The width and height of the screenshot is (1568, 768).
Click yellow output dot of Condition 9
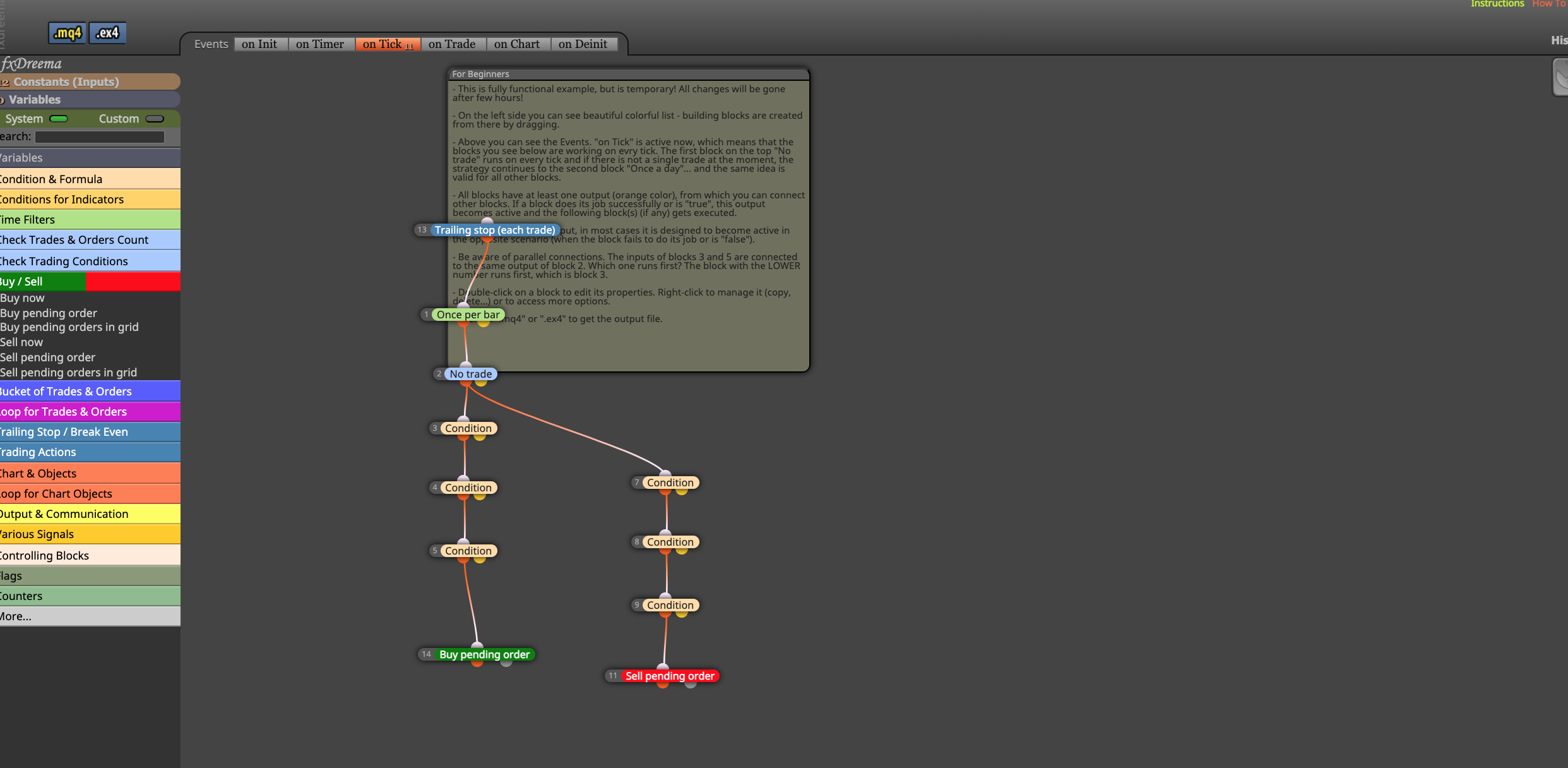coord(682,613)
